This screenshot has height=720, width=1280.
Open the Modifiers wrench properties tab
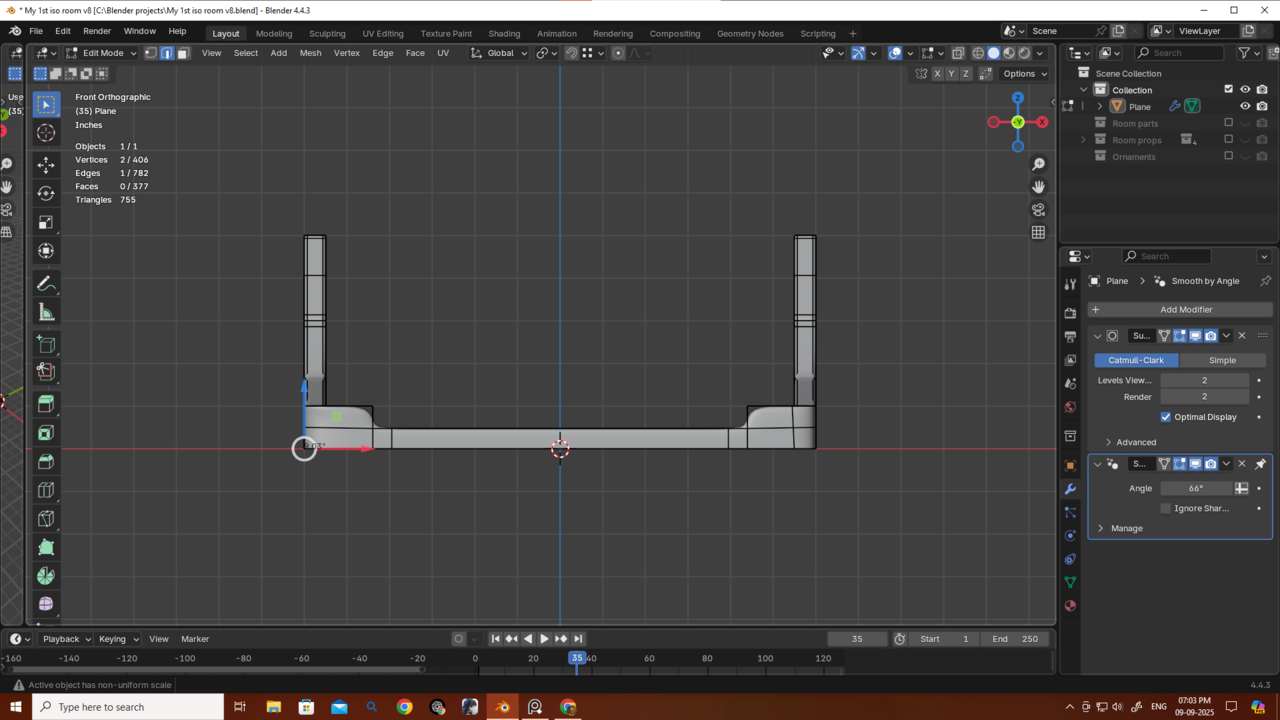pos(1071,489)
